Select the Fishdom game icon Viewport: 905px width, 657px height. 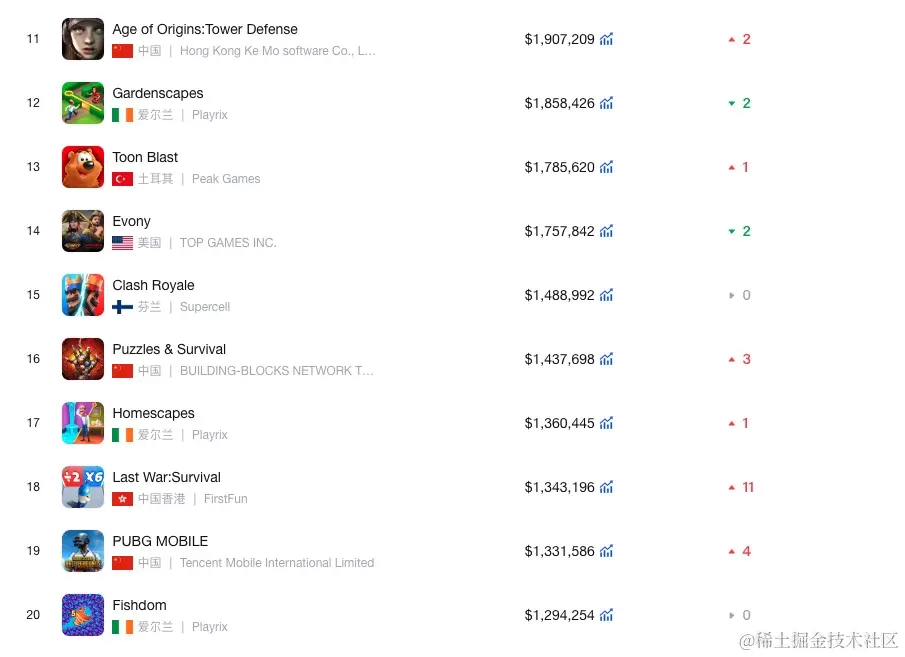83,615
